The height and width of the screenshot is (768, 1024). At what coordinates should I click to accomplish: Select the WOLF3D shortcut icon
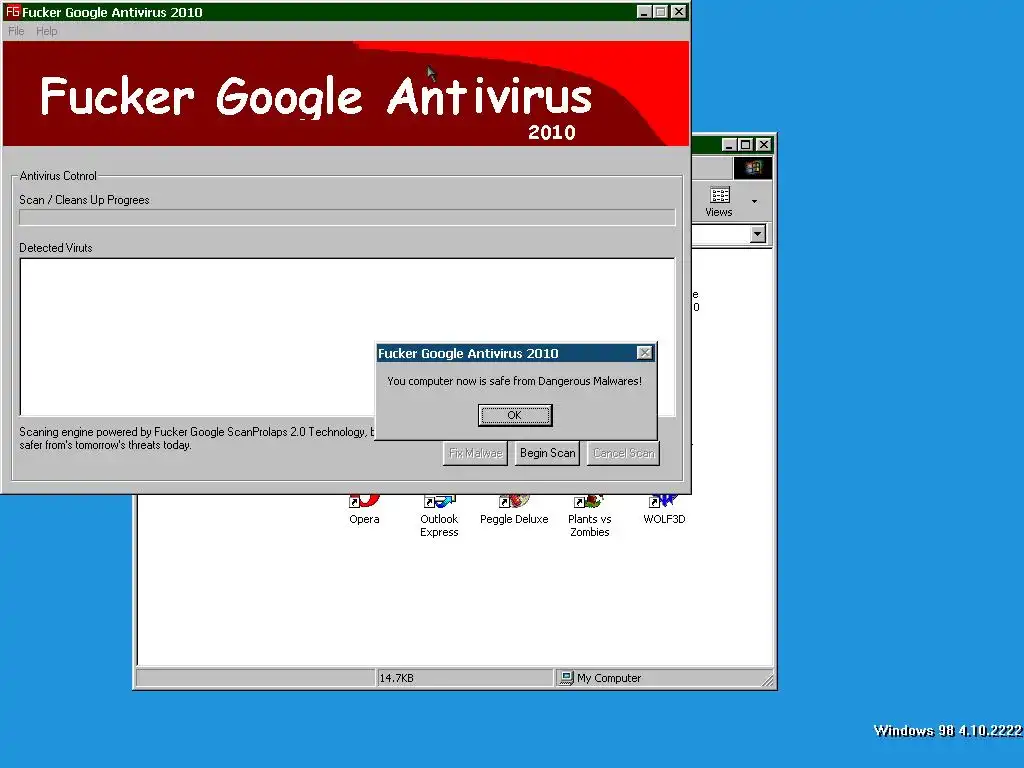point(664,510)
